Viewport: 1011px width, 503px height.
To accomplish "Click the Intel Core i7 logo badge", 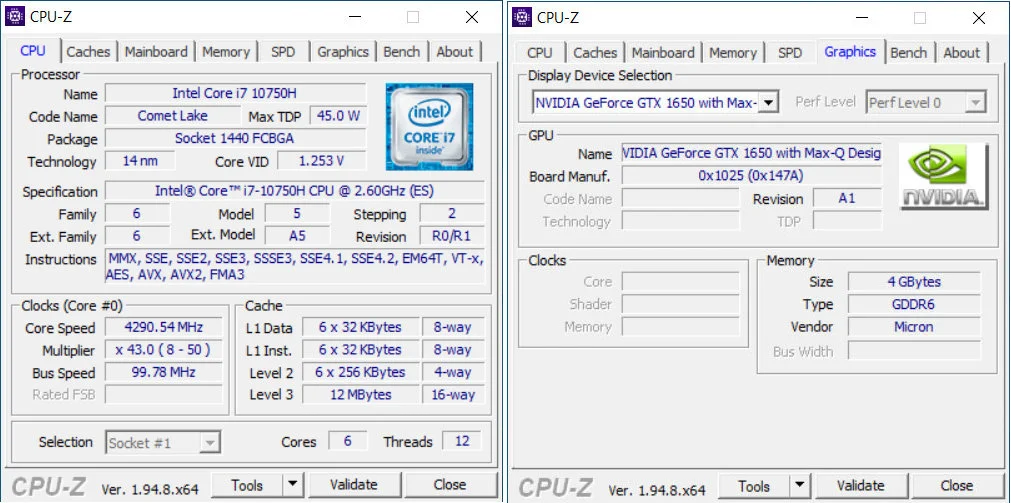I will (429, 124).
